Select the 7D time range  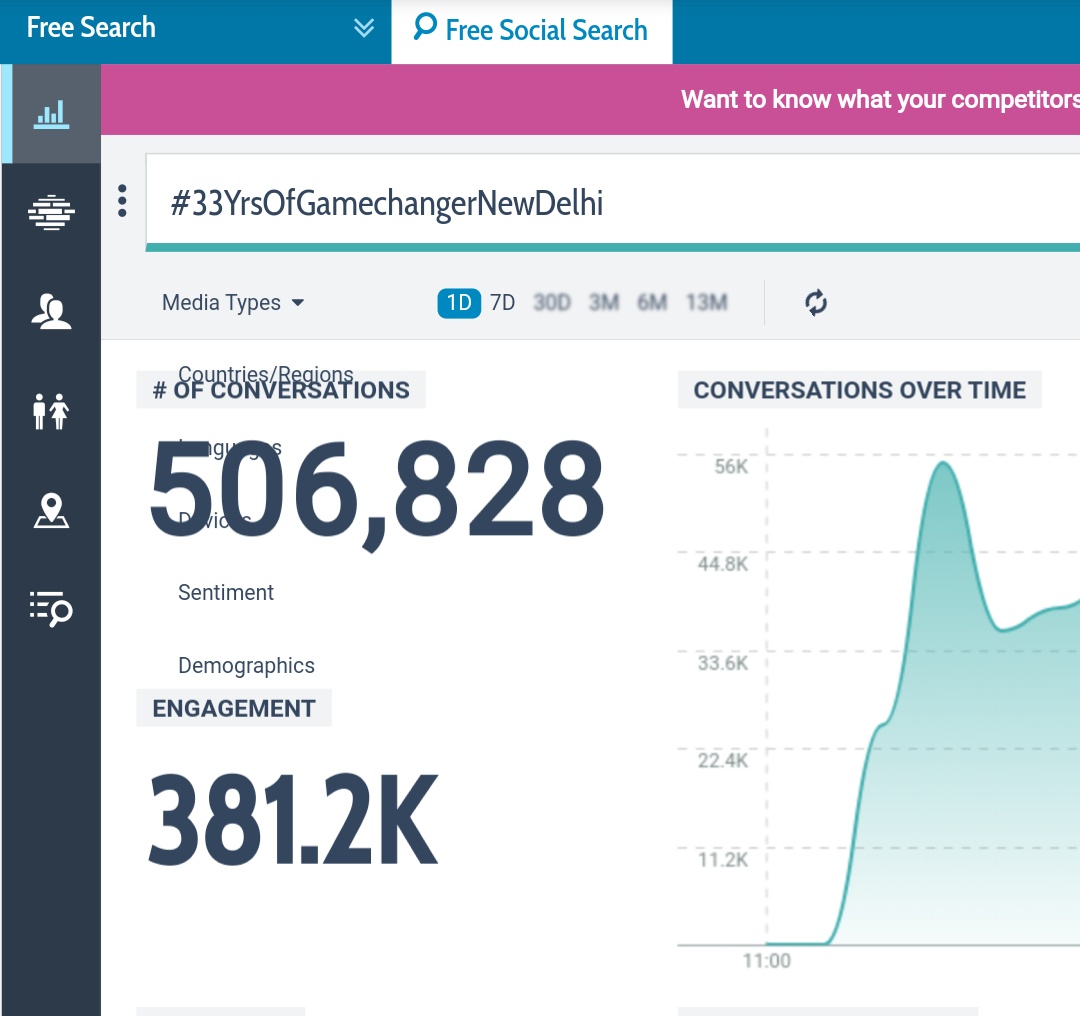coord(502,302)
